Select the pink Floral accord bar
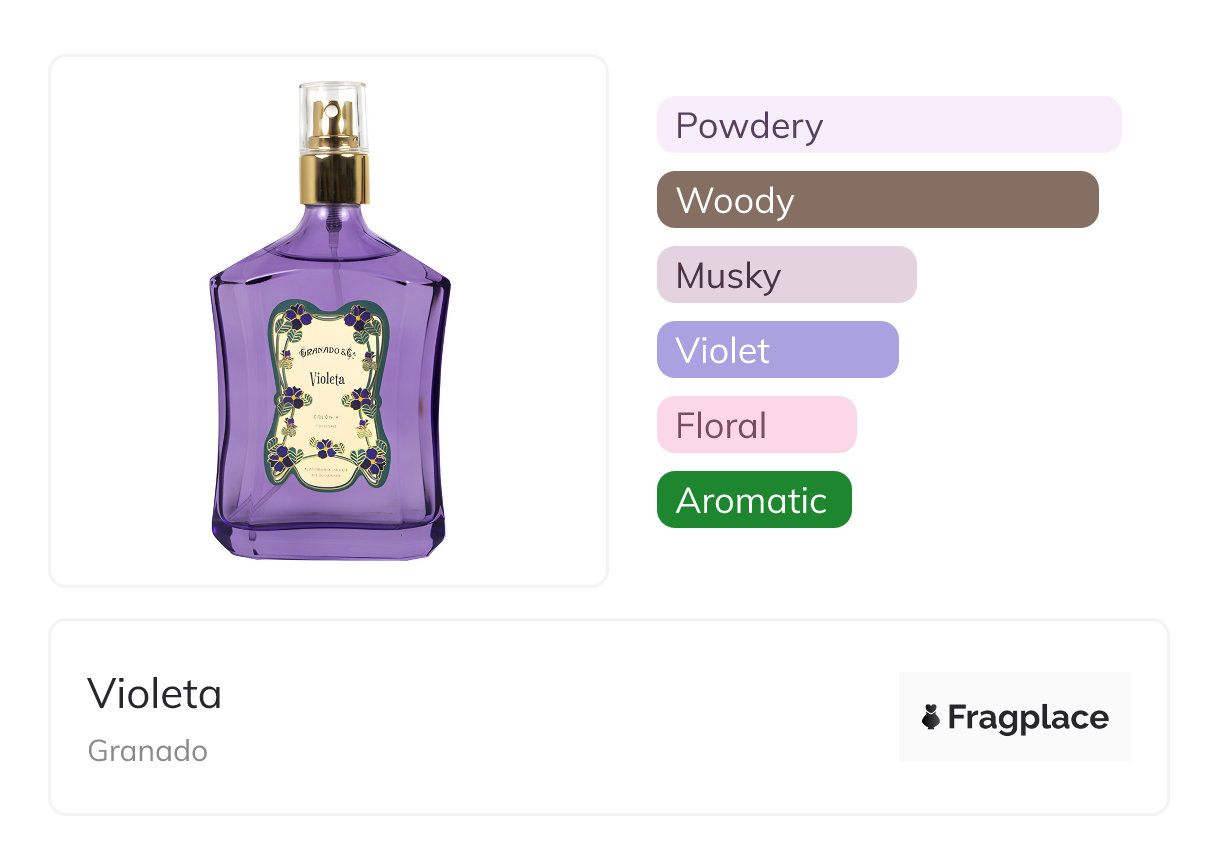This screenshot has height=864, width=1218. [x=756, y=425]
